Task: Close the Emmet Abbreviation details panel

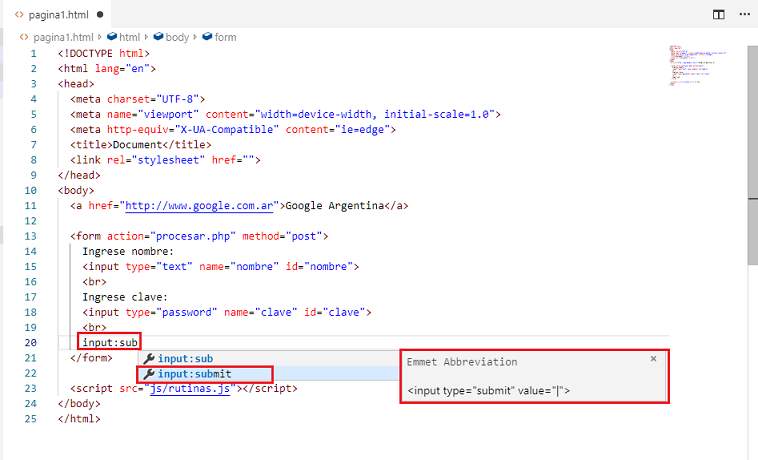Action: (654, 359)
